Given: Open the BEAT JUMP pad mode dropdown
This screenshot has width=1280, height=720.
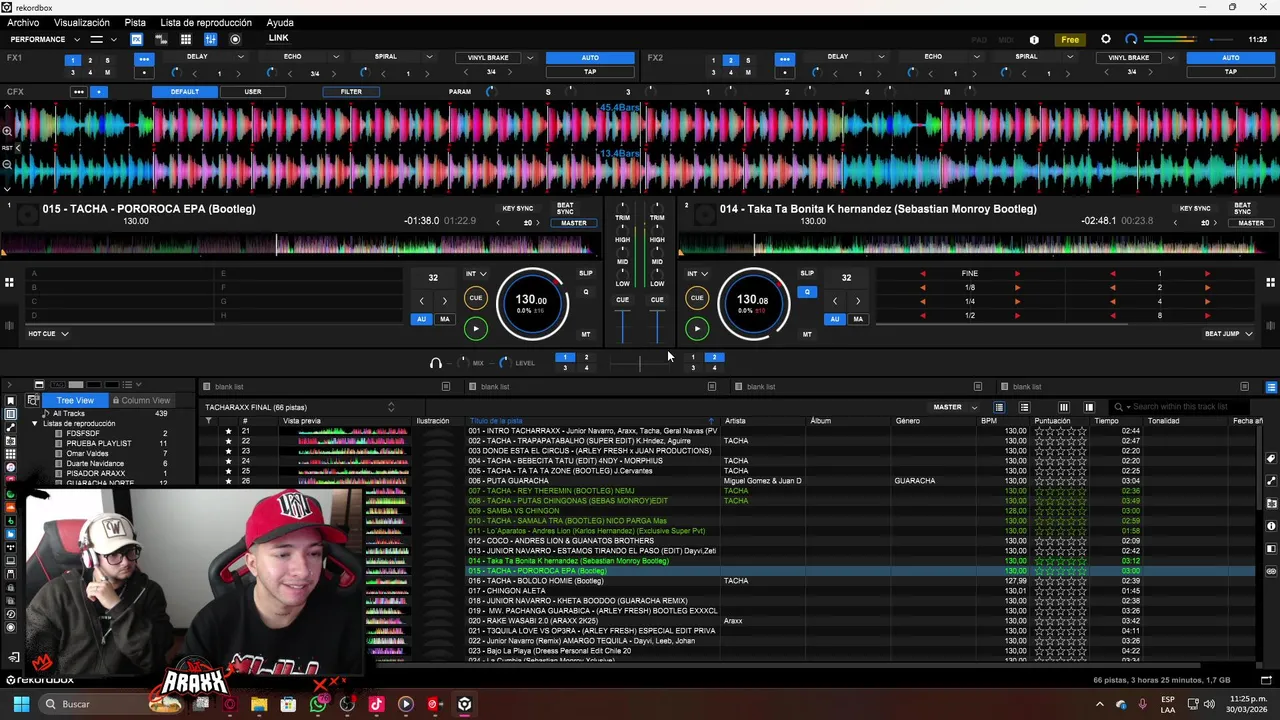Looking at the screenshot, I should [1229, 334].
